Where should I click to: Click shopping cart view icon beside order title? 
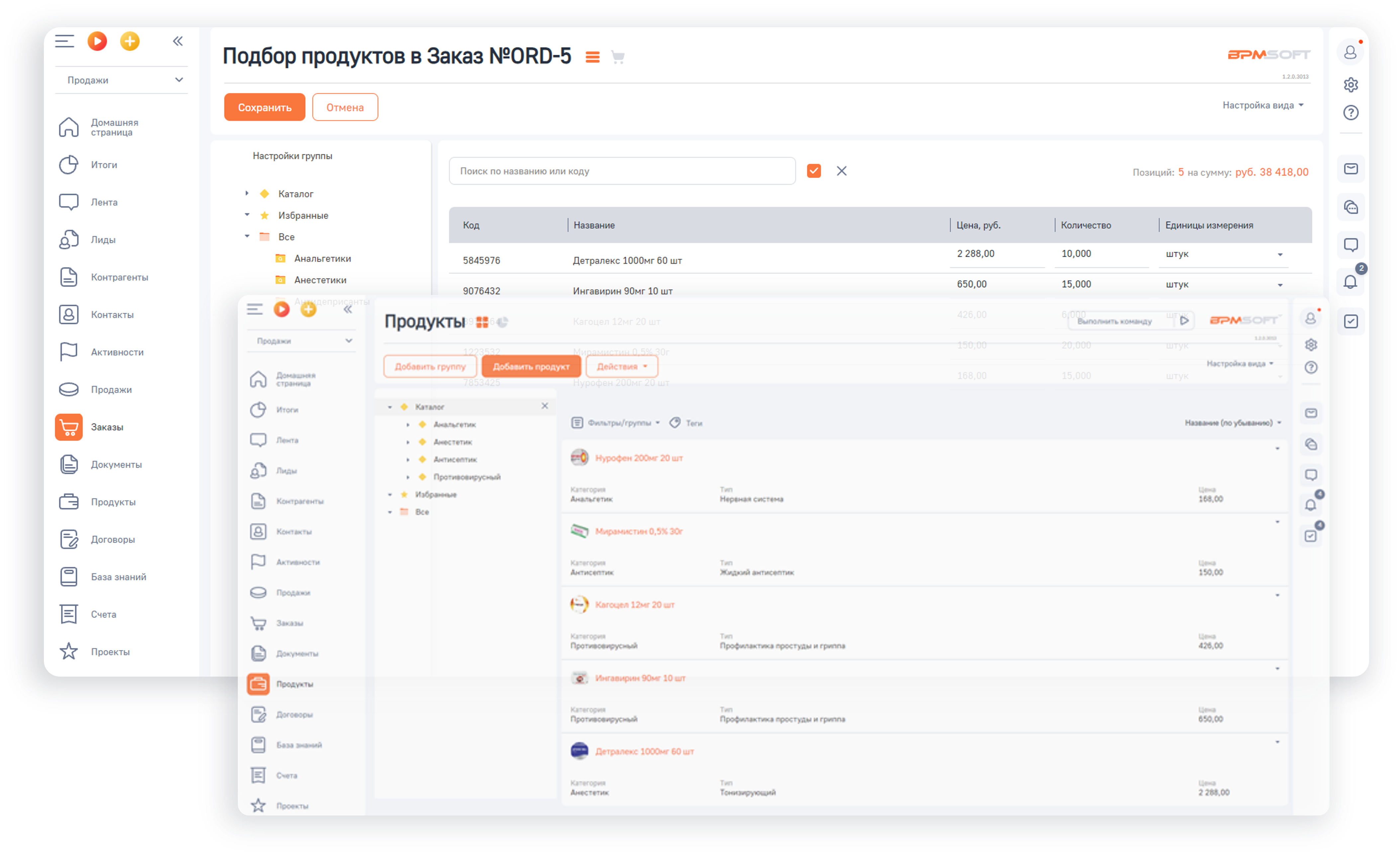click(617, 57)
